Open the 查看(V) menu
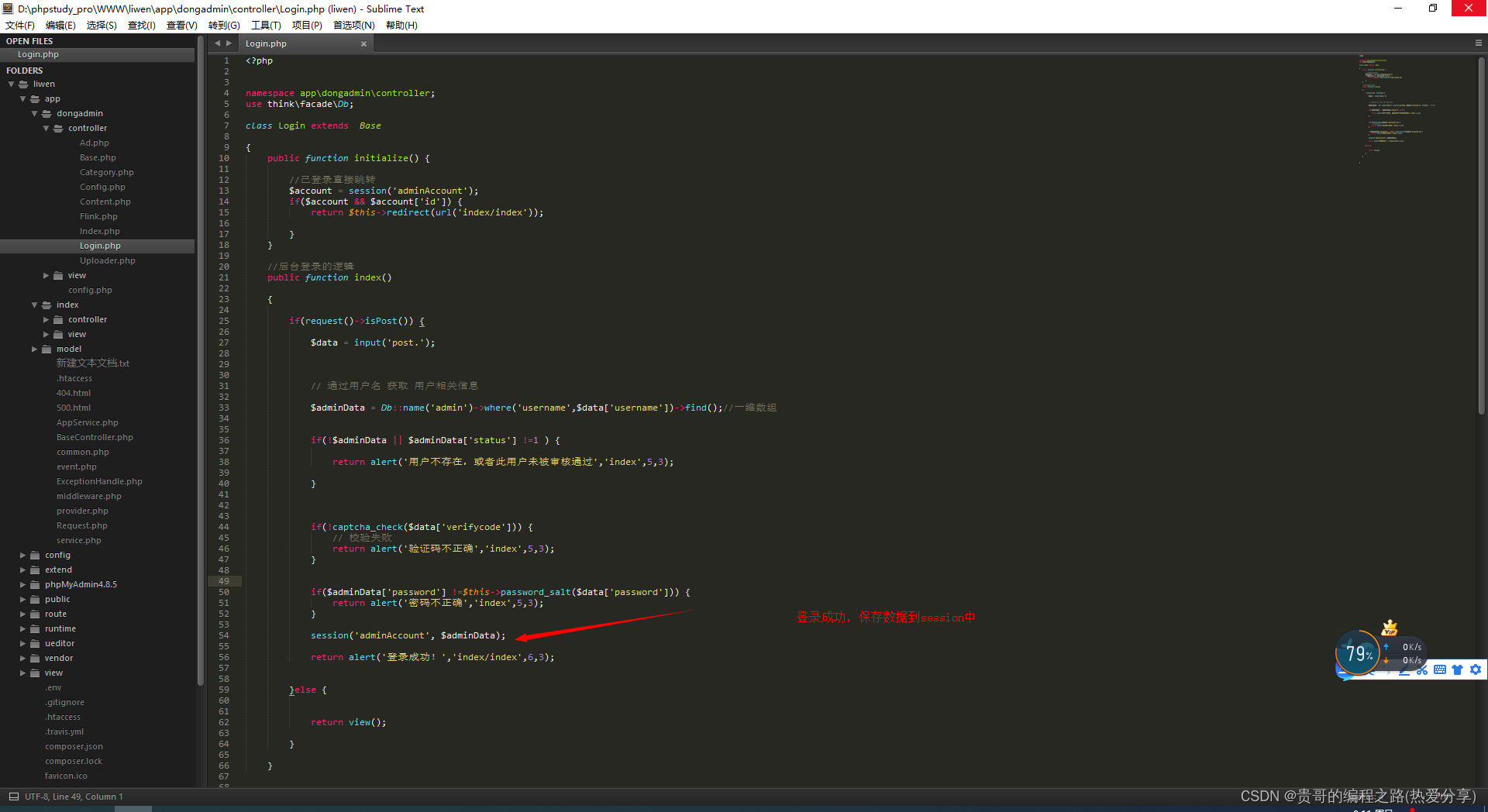The height and width of the screenshot is (812, 1488). 182,26
